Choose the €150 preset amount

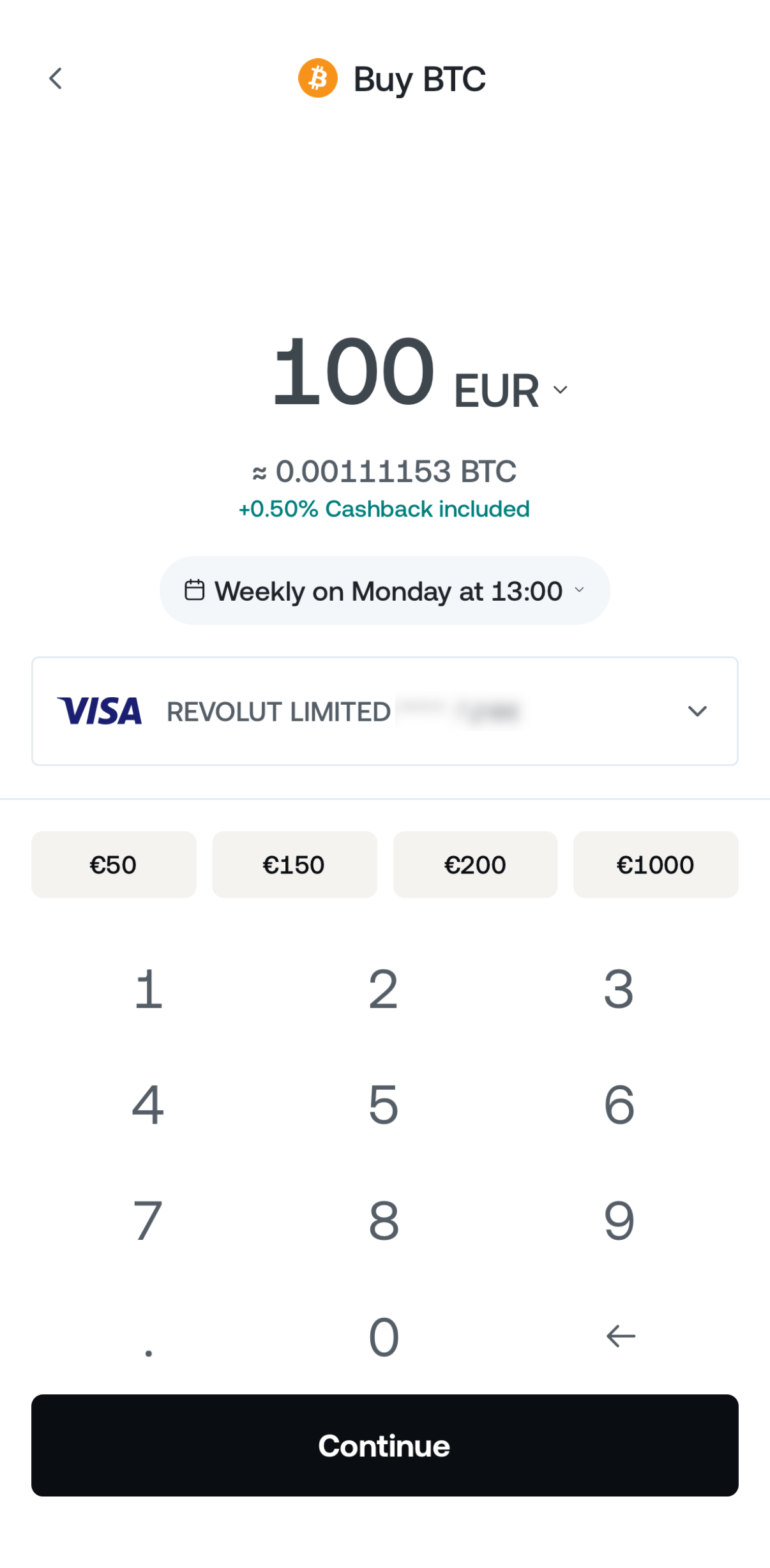(294, 864)
